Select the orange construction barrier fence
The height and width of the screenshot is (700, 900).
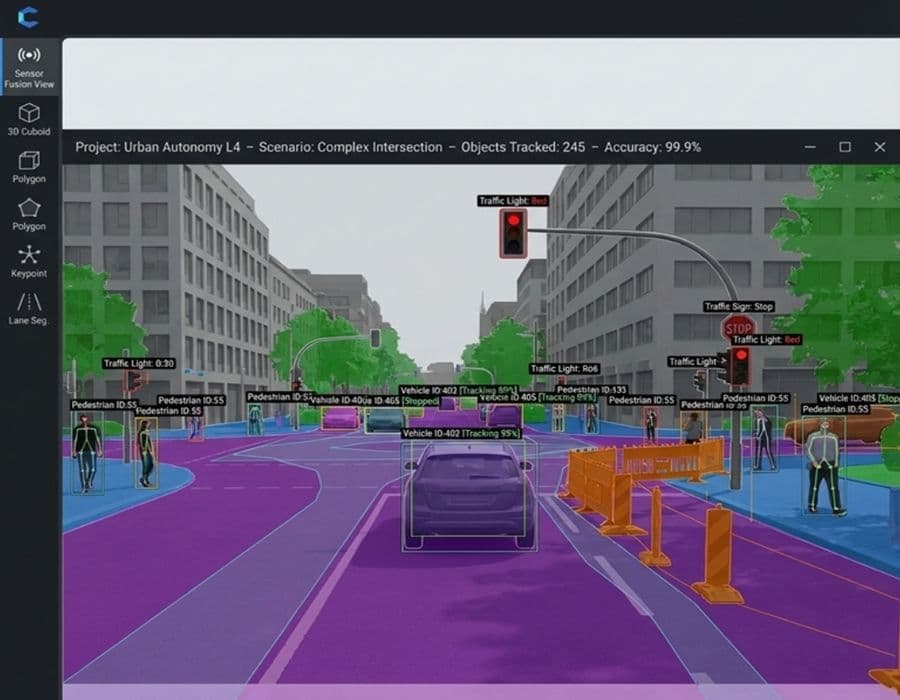click(x=672, y=459)
